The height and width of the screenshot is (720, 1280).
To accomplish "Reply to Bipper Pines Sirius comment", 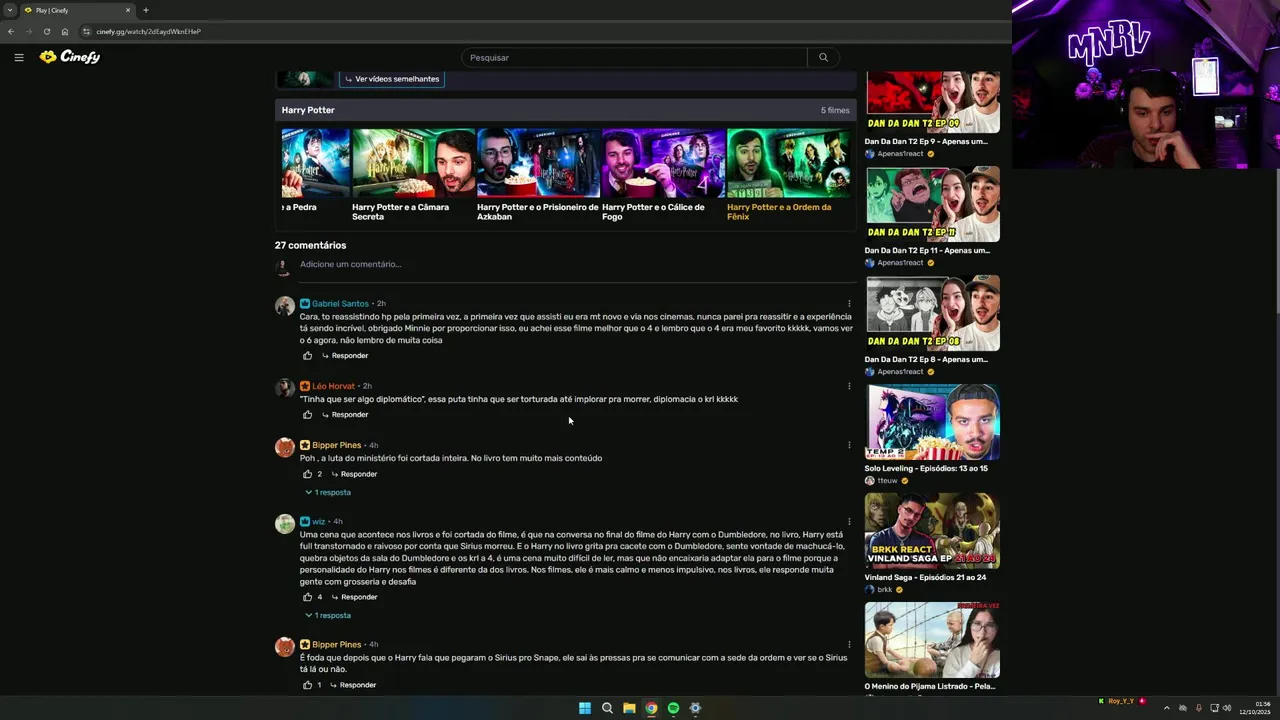I will click(353, 685).
